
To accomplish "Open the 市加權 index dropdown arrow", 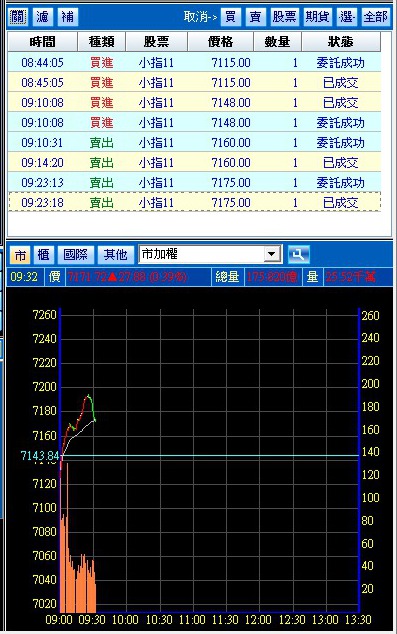I will point(272,254).
